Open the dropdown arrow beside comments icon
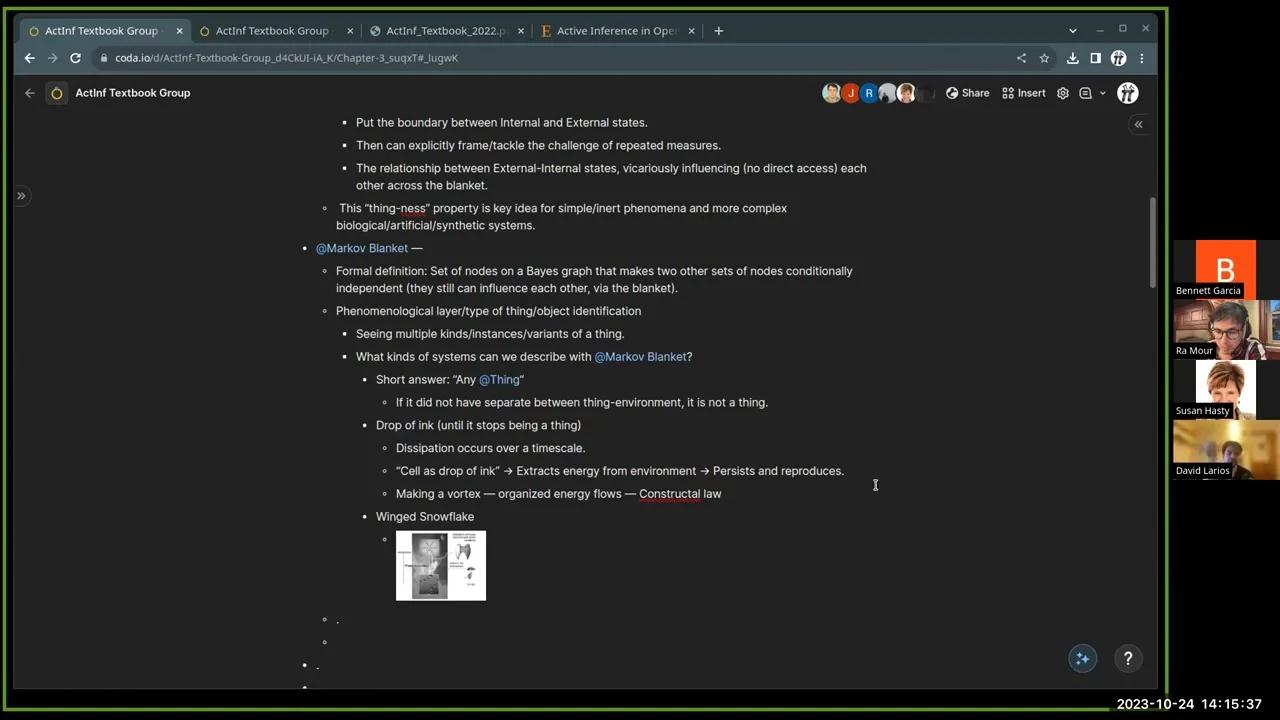This screenshot has width=1280, height=720. tap(1103, 93)
